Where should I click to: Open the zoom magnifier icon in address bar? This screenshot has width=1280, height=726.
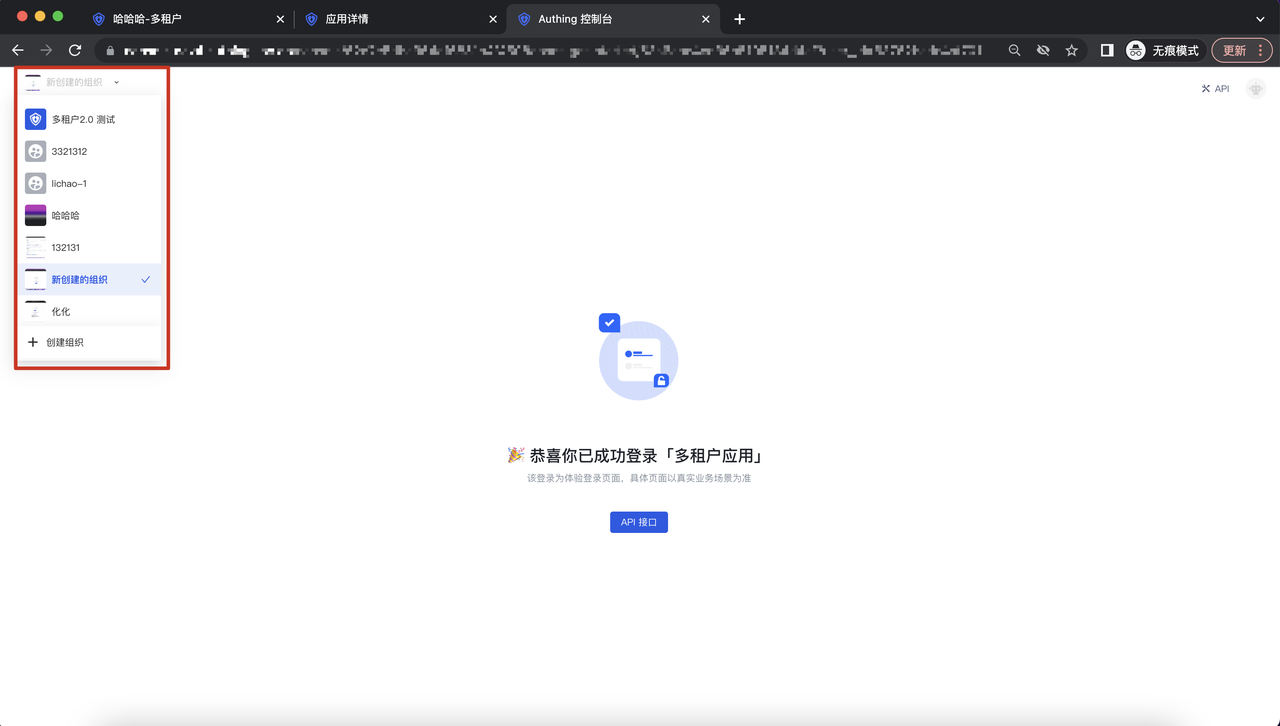pyautogui.click(x=1014, y=50)
